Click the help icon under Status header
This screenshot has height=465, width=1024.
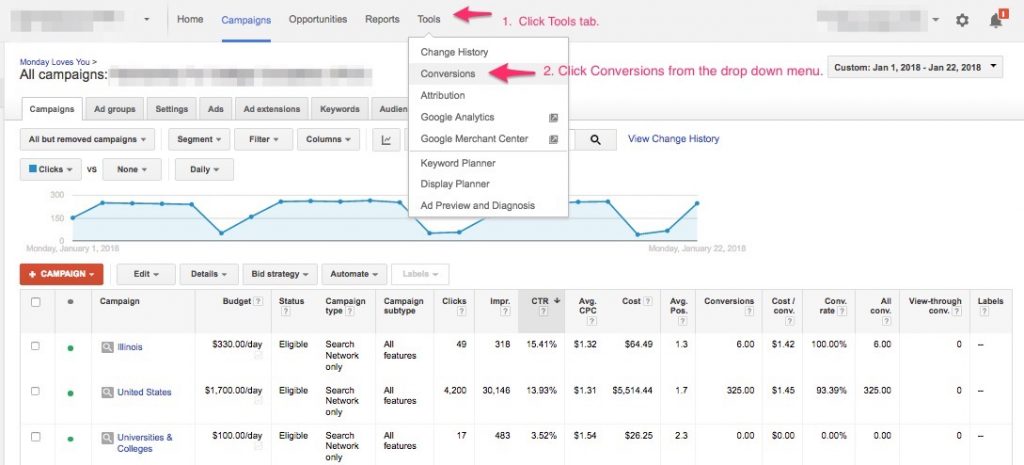(x=285, y=312)
